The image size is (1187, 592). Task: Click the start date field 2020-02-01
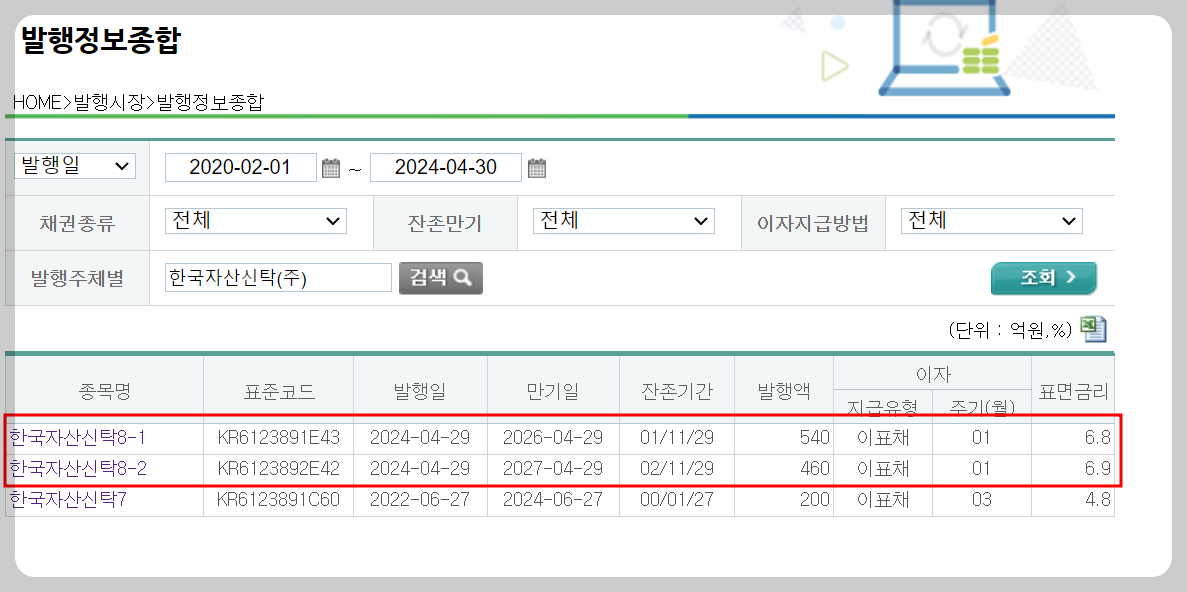tap(241, 167)
